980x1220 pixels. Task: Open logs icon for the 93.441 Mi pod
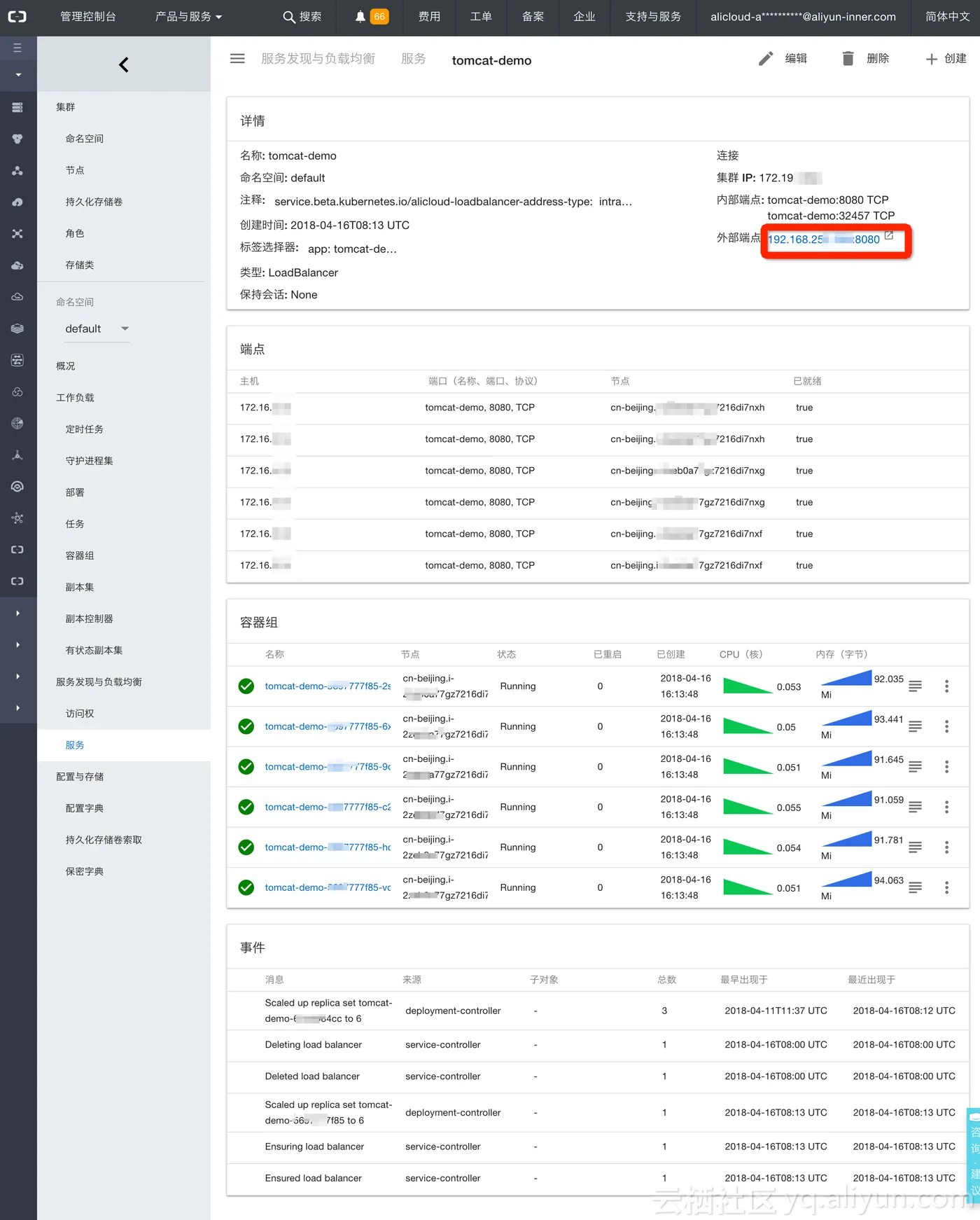[x=915, y=726]
